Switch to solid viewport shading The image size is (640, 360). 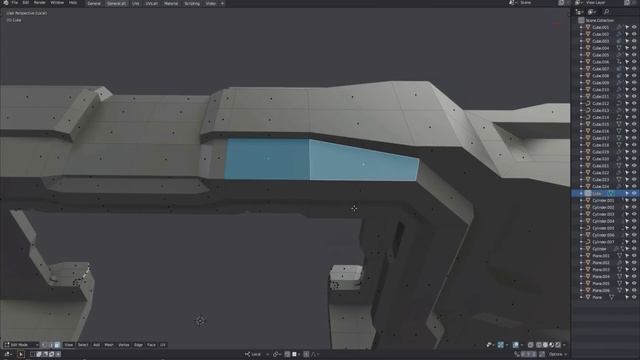[x=545, y=345]
